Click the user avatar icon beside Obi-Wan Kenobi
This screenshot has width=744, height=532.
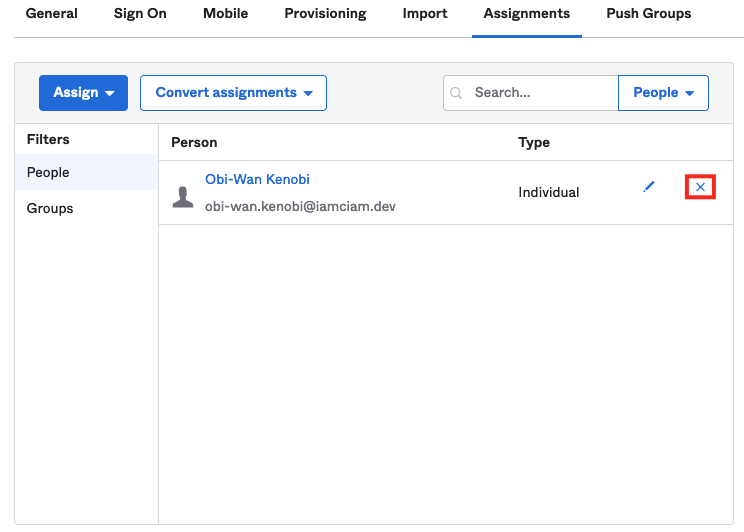tap(183, 196)
